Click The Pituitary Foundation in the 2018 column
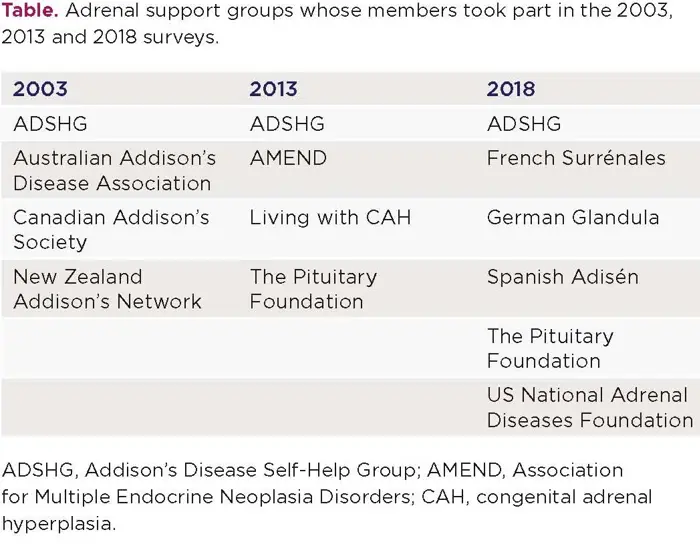Image resolution: width=700 pixels, height=548 pixels. point(550,348)
